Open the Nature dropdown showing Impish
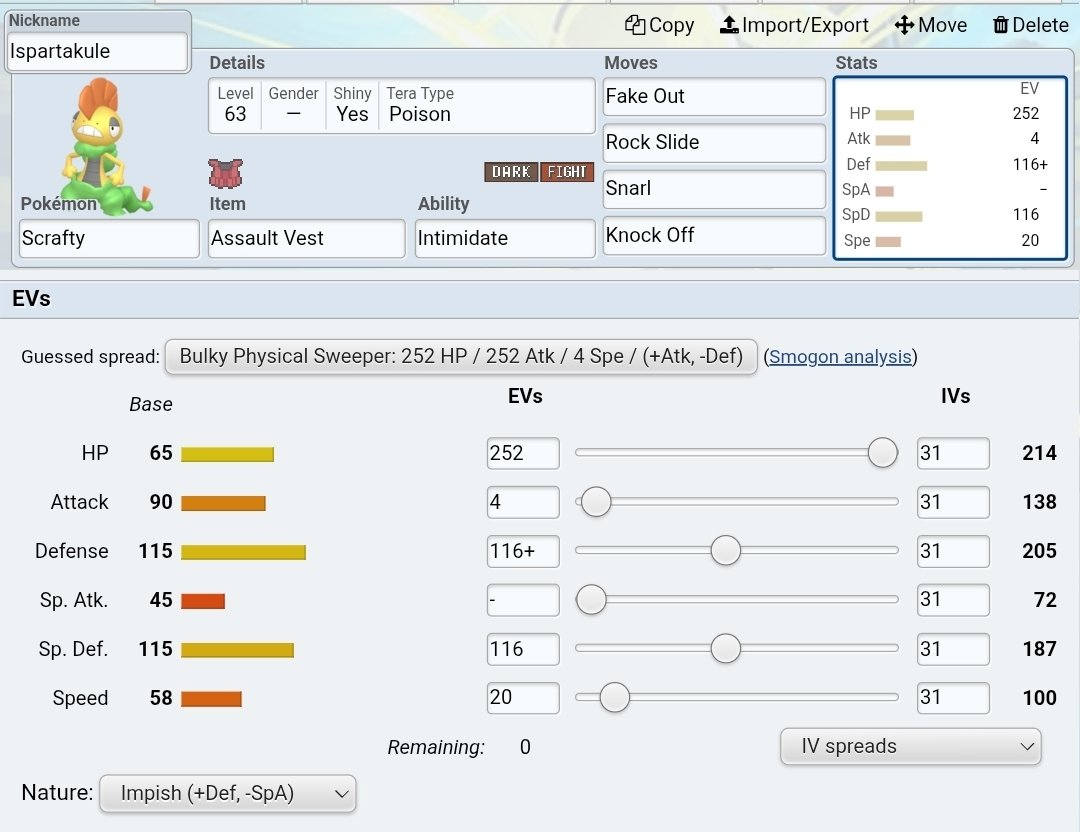This screenshot has width=1080, height=832. pyautogui.click(x=228, y=793)
